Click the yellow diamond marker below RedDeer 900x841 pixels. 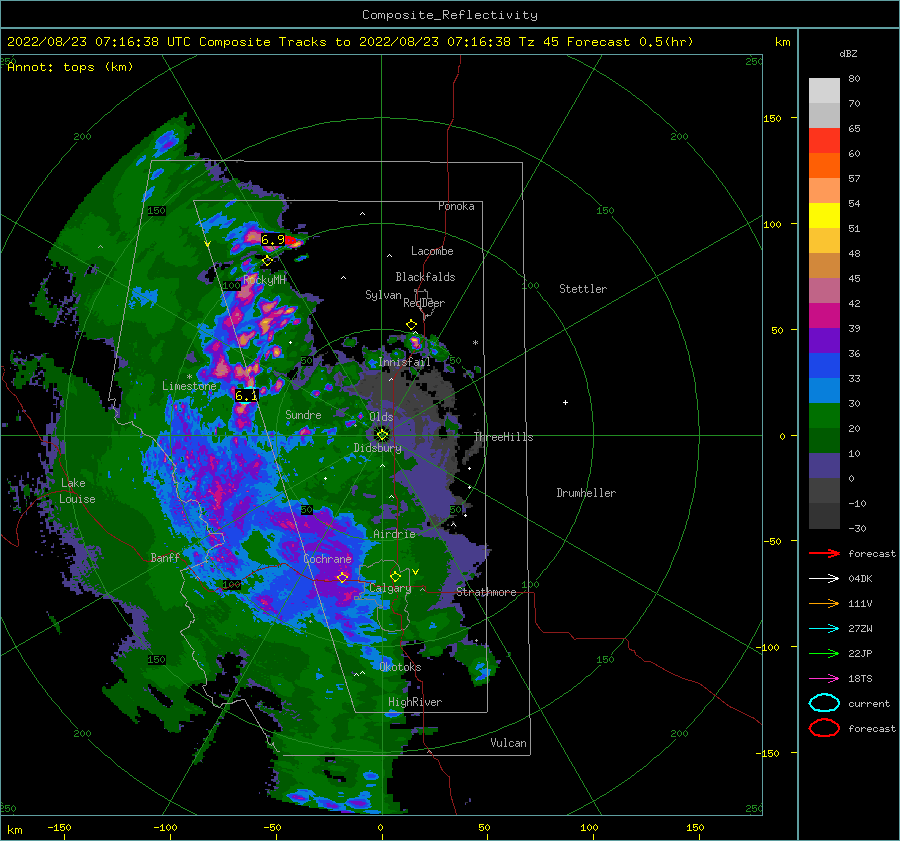[x=411, y=325]
